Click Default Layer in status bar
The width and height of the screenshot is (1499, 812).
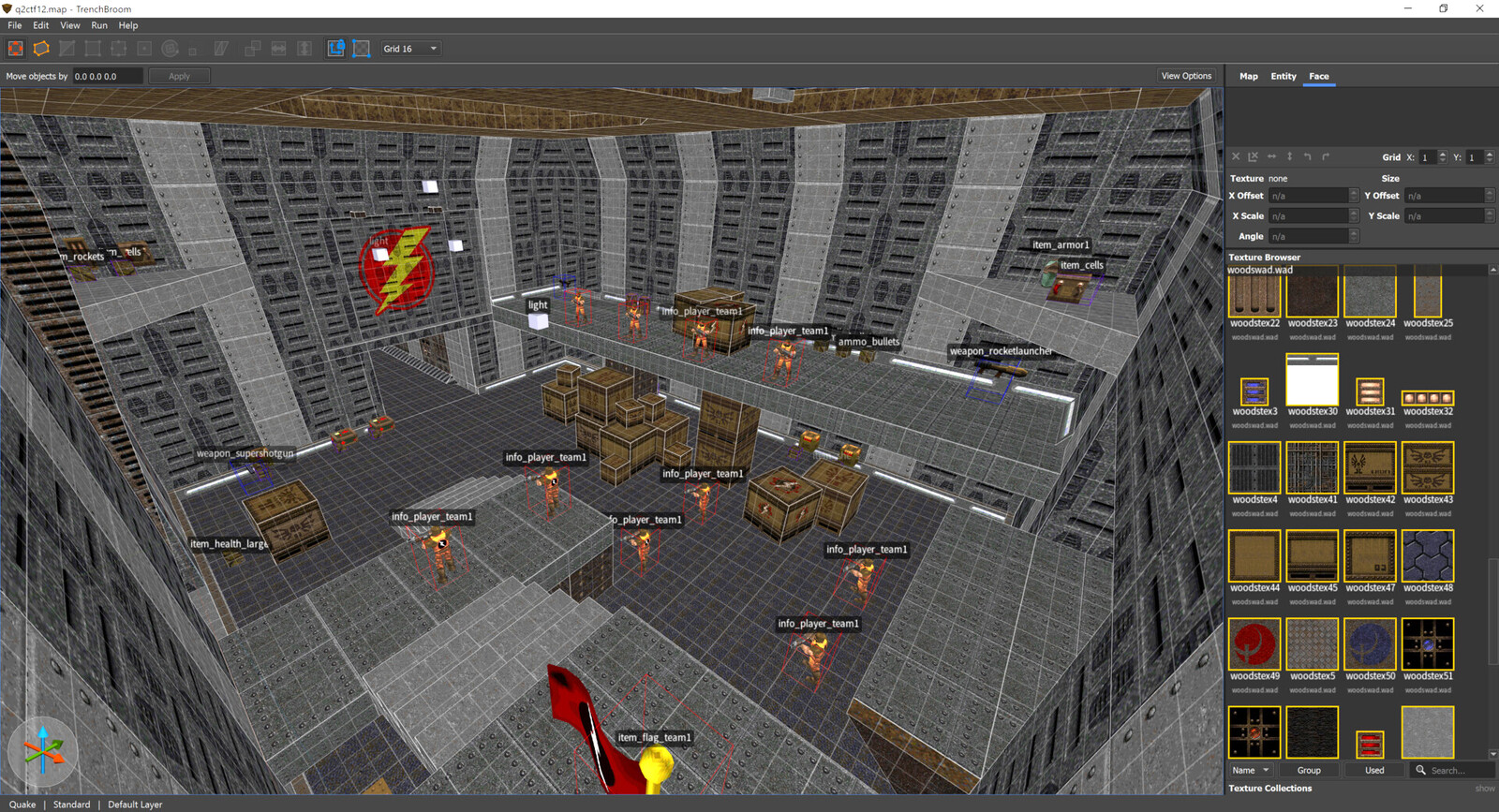click(x=135, y=805)
